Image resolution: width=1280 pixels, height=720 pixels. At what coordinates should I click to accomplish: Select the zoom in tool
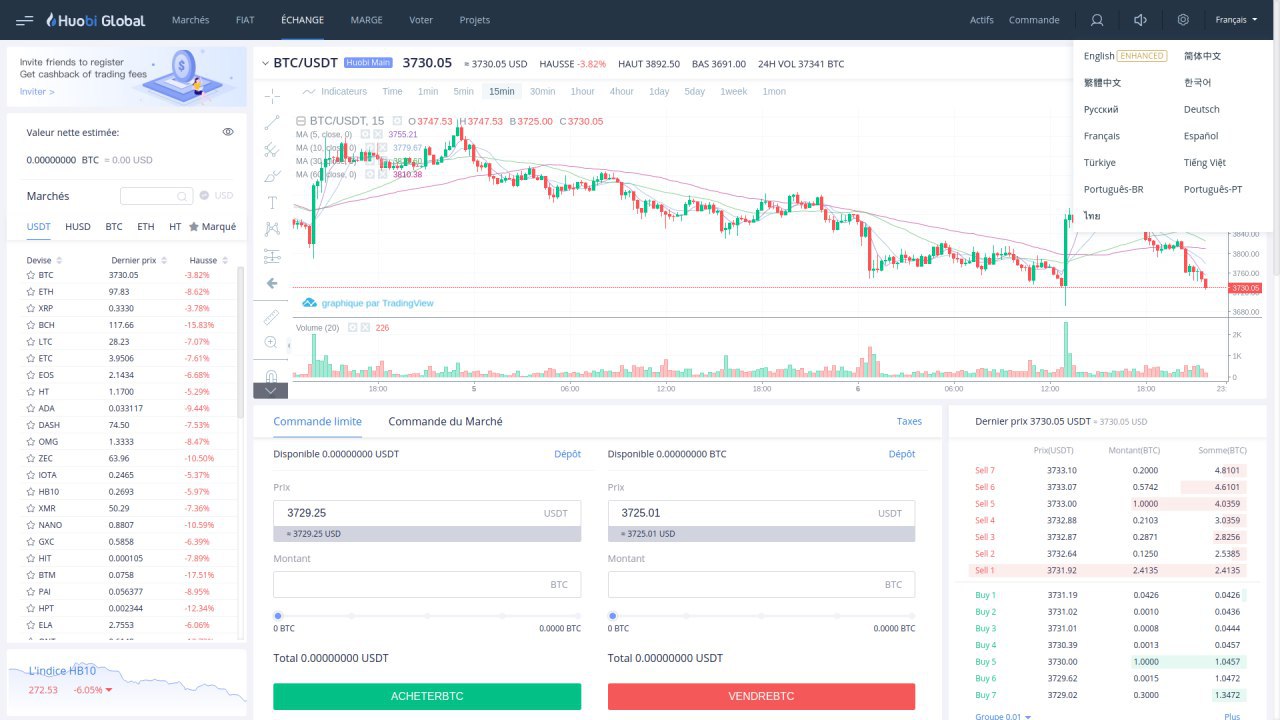click(x=272, y=342)
